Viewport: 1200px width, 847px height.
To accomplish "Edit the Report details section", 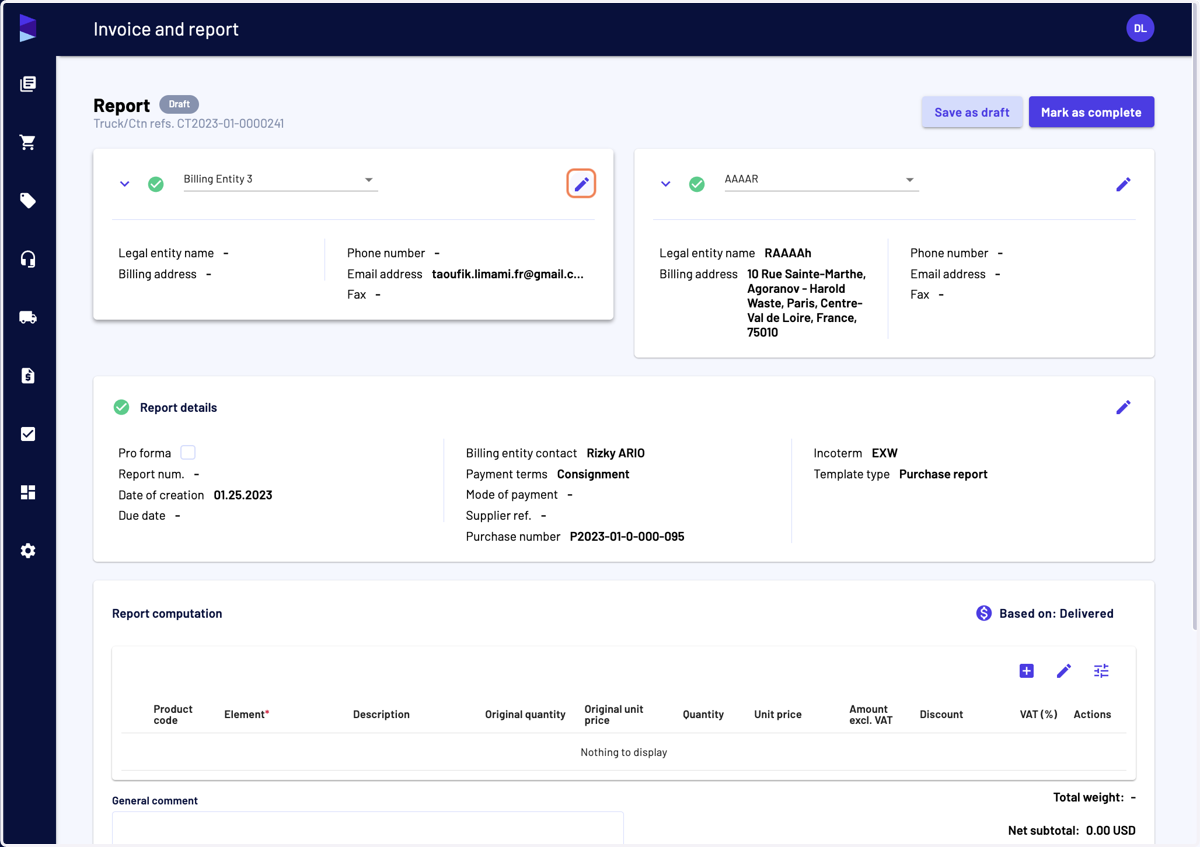I will click(1123, 407).
